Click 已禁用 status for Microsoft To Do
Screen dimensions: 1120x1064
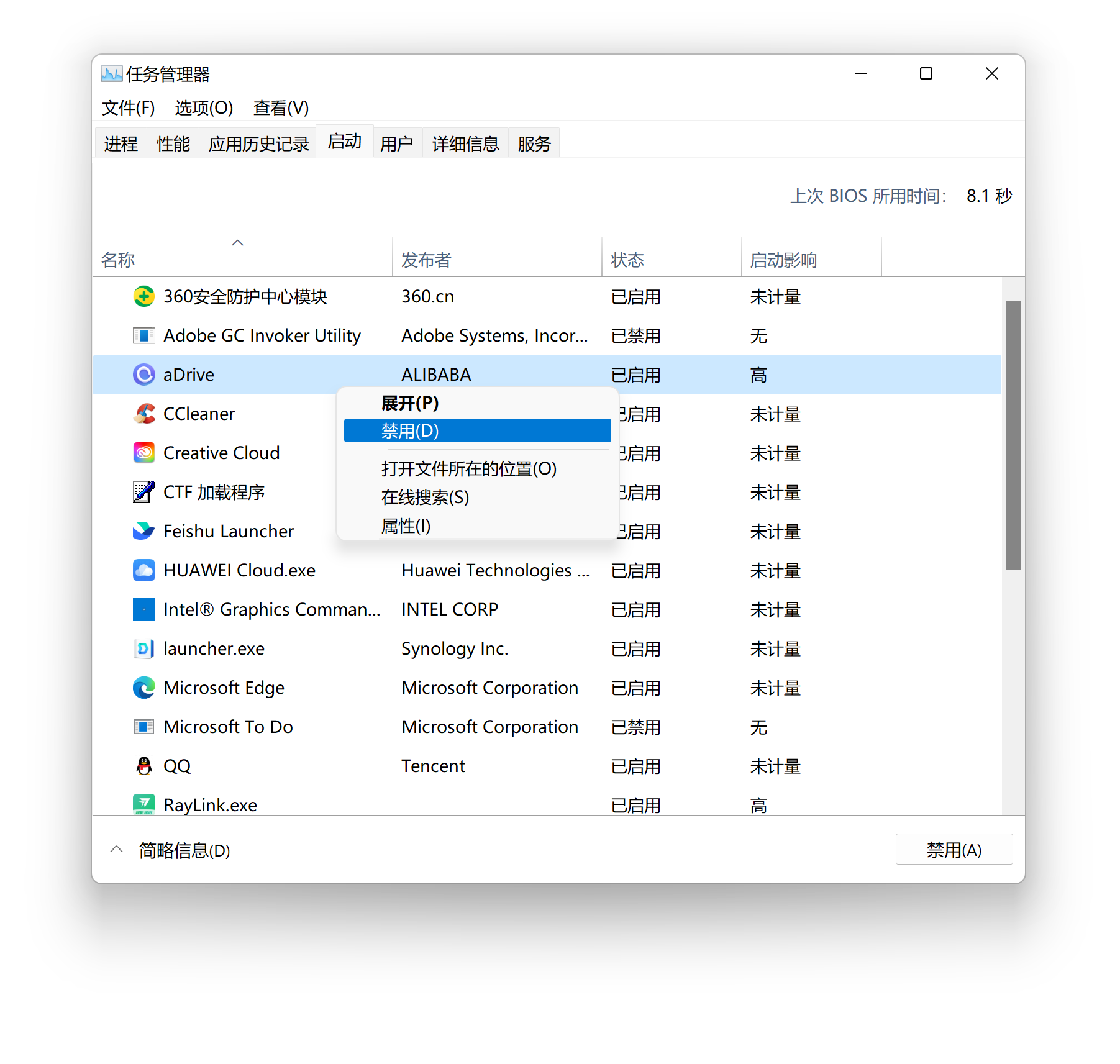coord(636,727)
